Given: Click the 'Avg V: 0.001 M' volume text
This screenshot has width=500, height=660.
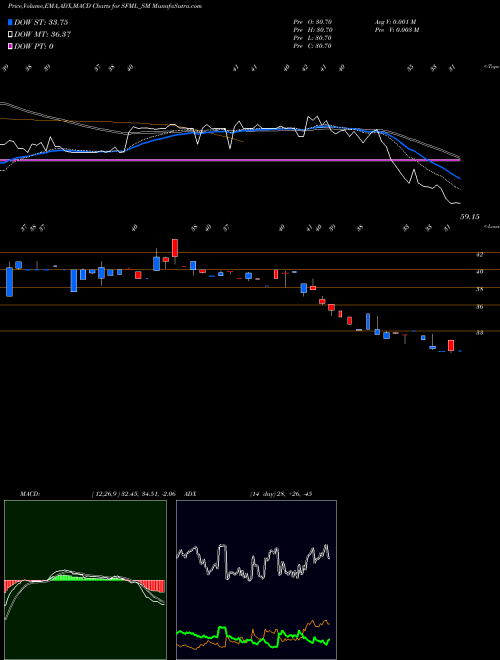Looking at the screenshot, I should 395,22.
